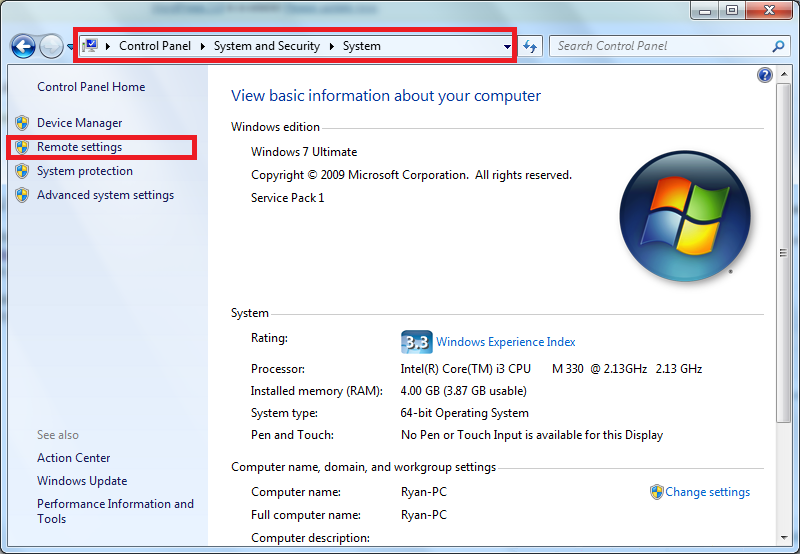Click the vertical scrollbar down arrow
Viewport: 800px width, 554px height.
783,537
